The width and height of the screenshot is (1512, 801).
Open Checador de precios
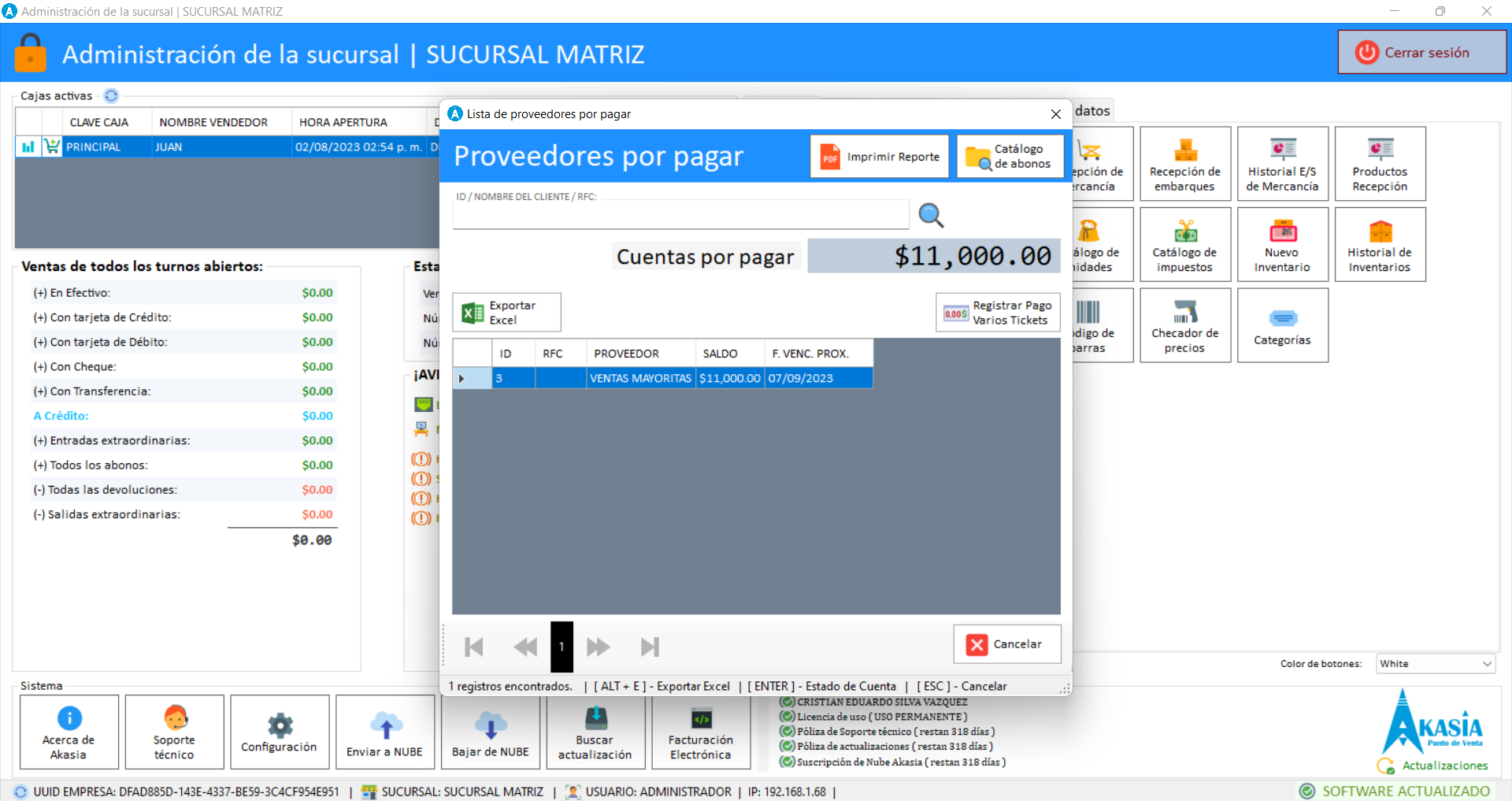point(1184,325)
